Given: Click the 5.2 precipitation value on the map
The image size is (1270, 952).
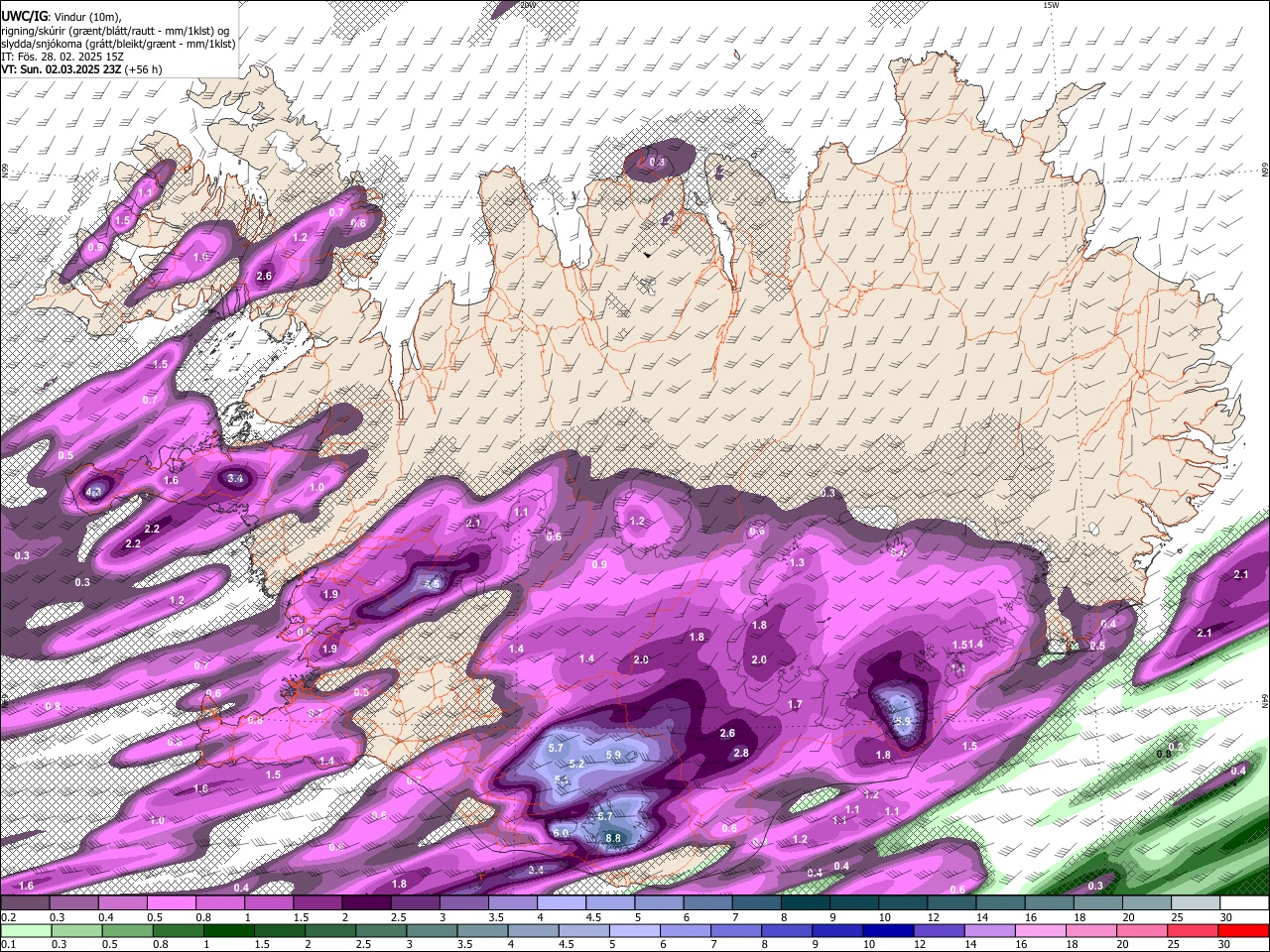Looking at the screenshot, I should pyautogui.click(x=576, y=764).
